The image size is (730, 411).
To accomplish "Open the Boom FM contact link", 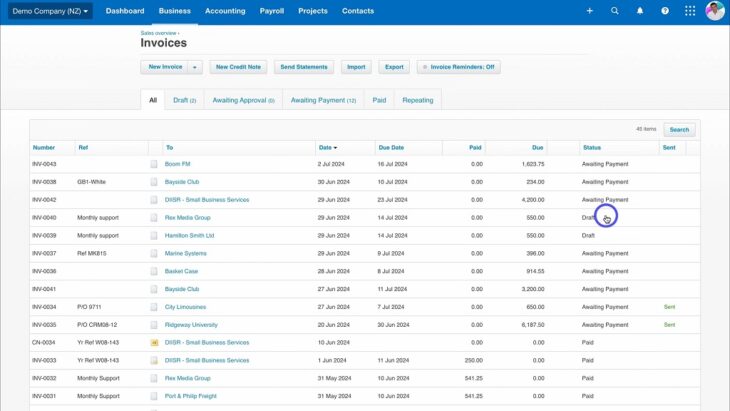I will point(177,164).
